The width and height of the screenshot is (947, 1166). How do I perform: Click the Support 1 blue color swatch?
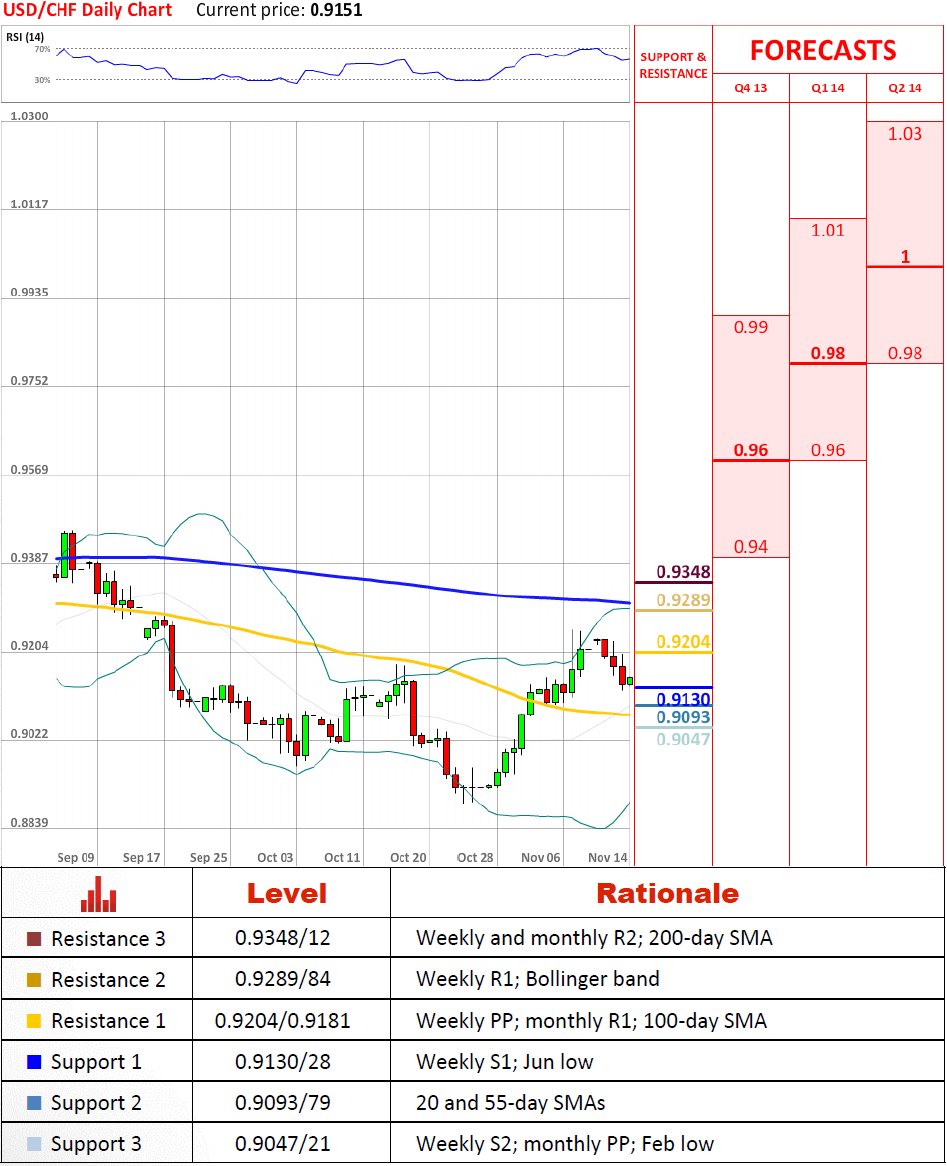[x=34, y=1062]
